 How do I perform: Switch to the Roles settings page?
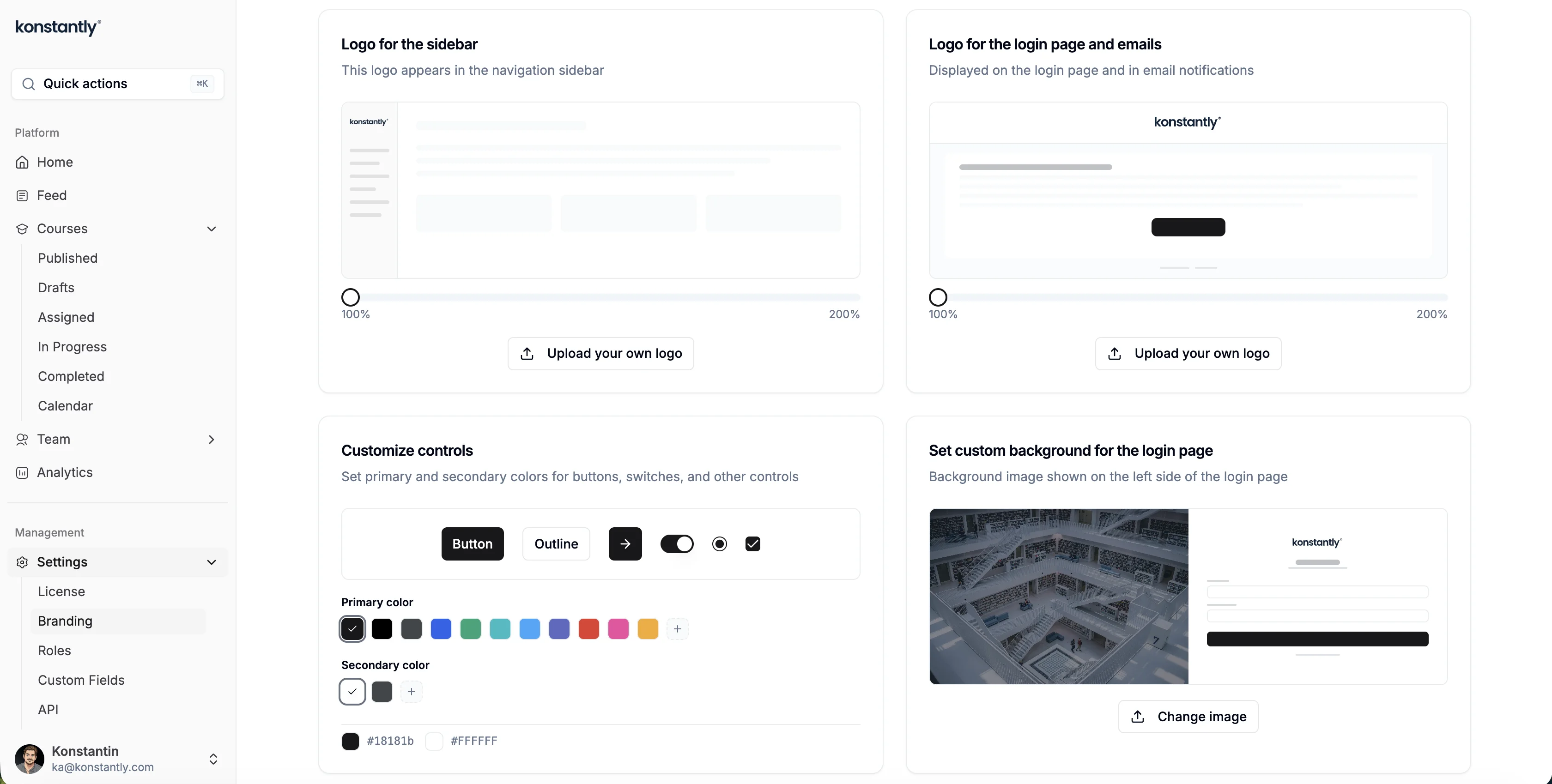point(55,650)
